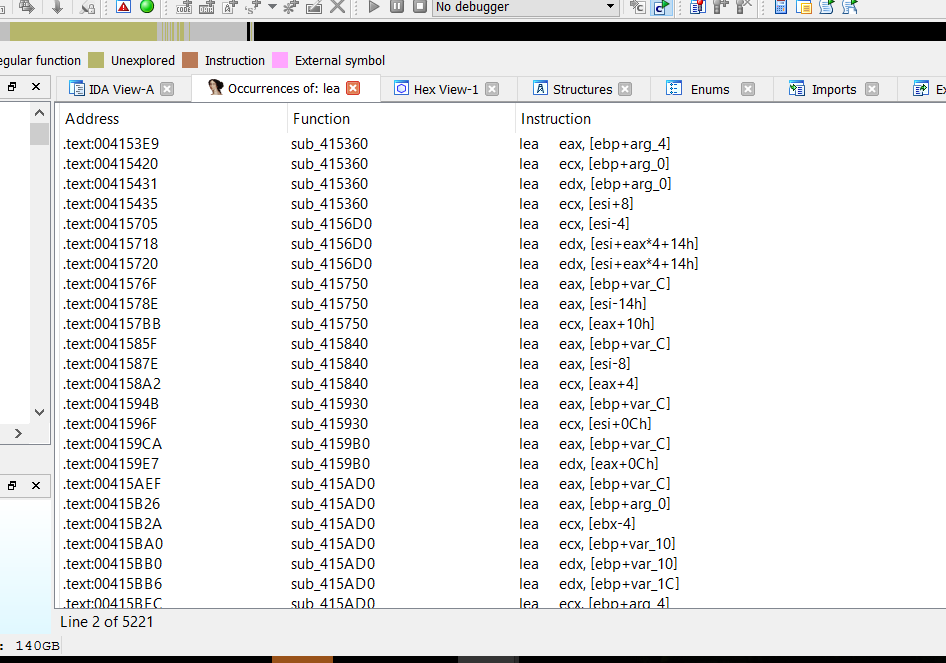This screenshot has height=663, width=946.
Task: Open the 'No debugger' dropdown
Action: pos(610,7)
